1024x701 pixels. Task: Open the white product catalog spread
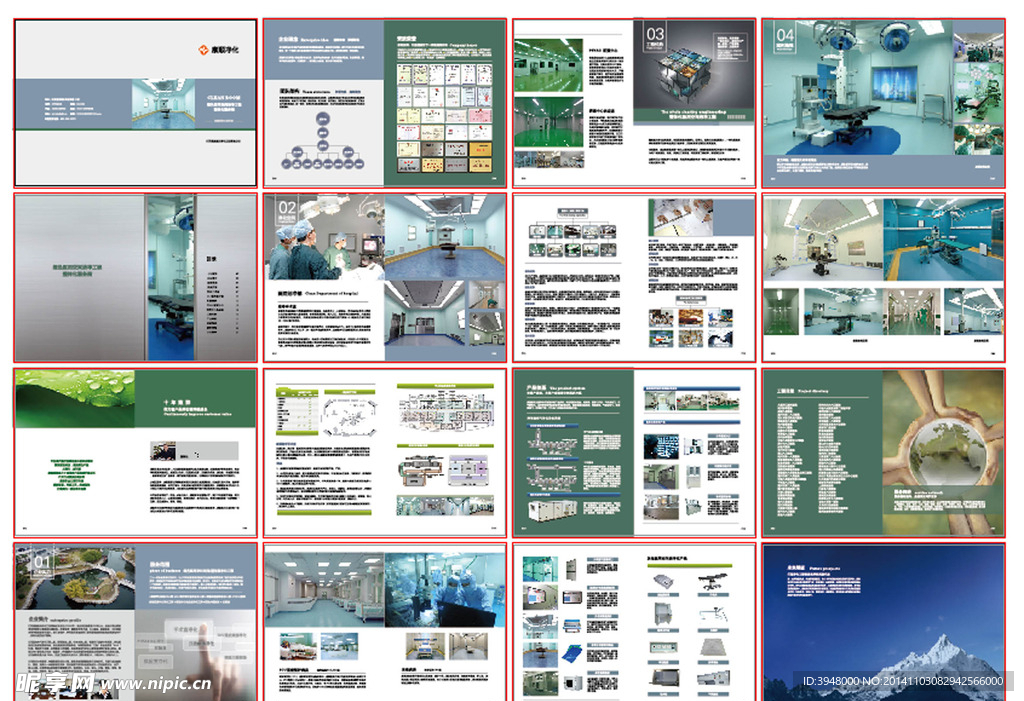[634, 622]
